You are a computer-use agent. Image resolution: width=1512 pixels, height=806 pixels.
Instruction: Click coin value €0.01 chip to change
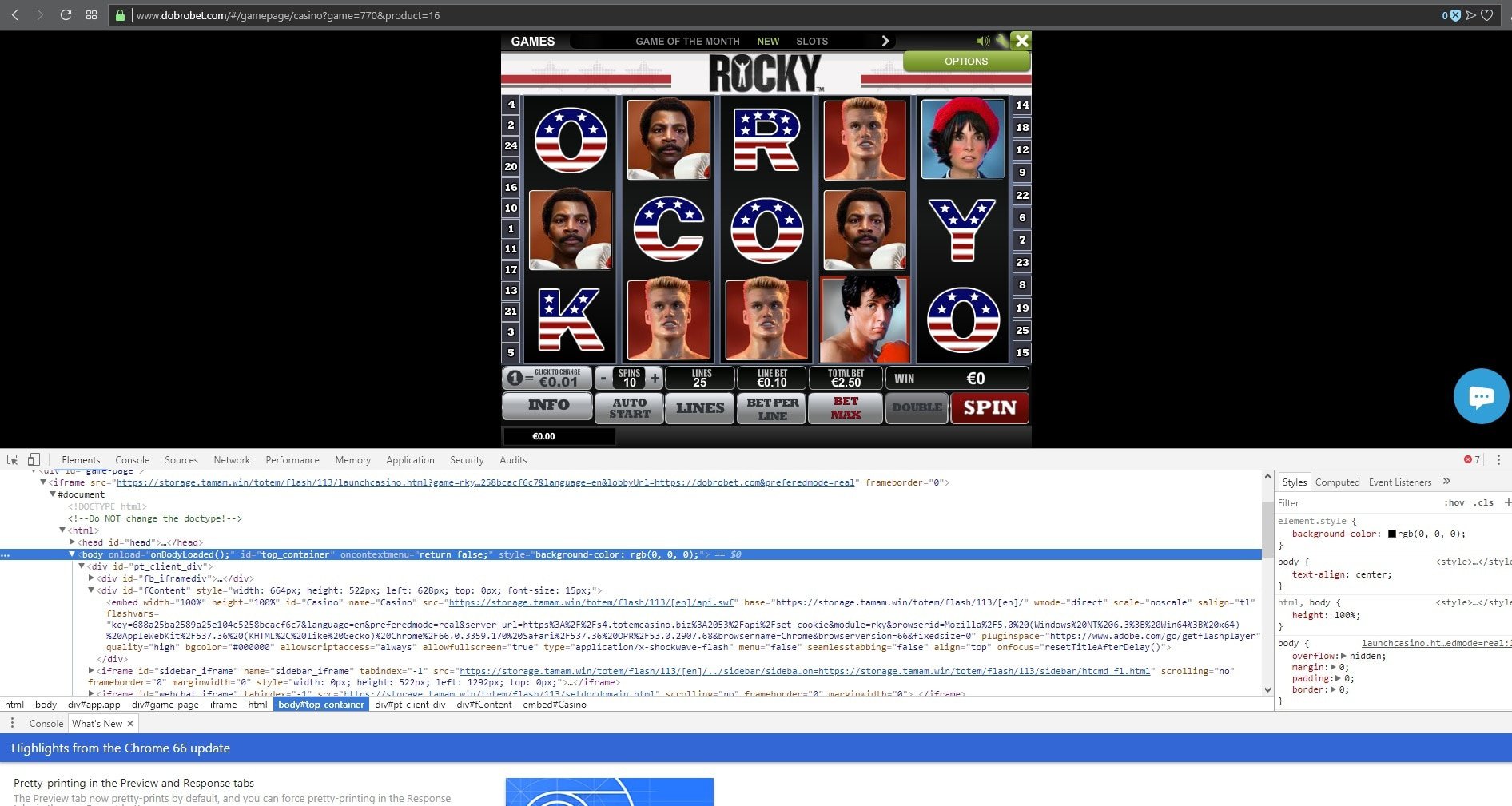[x=547, y=378]
